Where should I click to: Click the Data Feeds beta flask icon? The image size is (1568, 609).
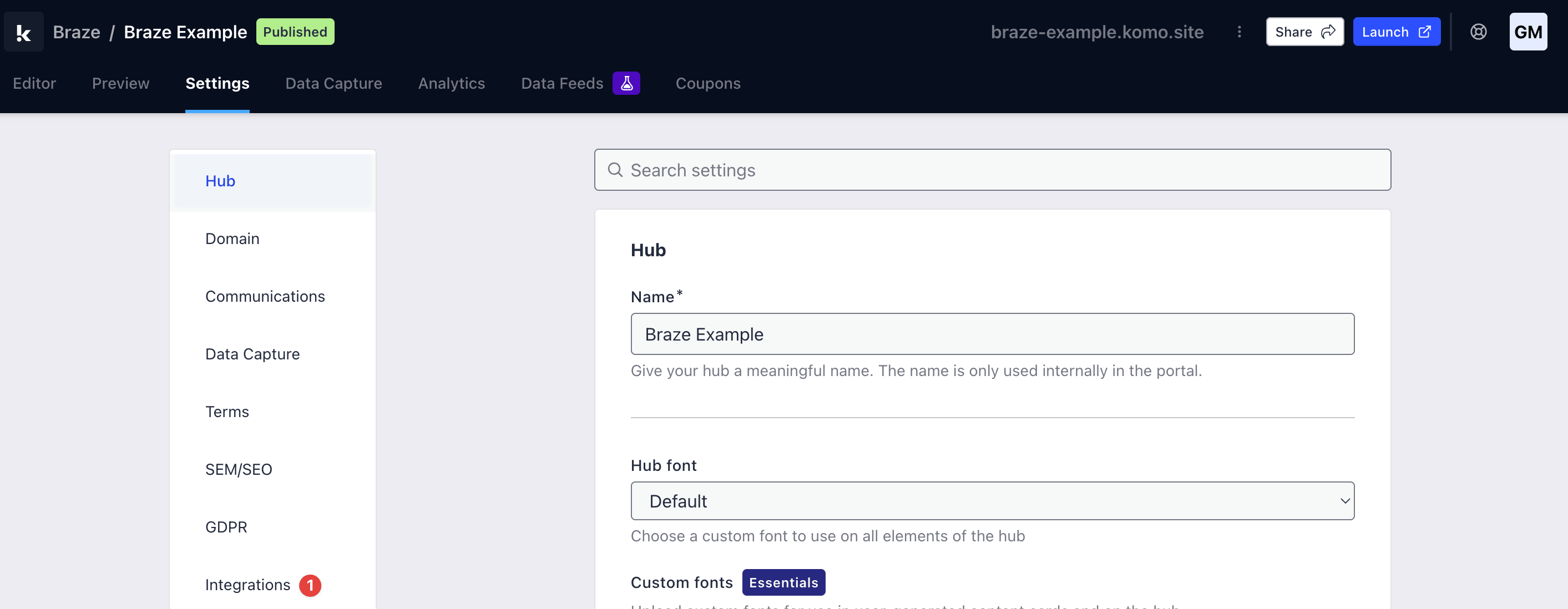626,83
